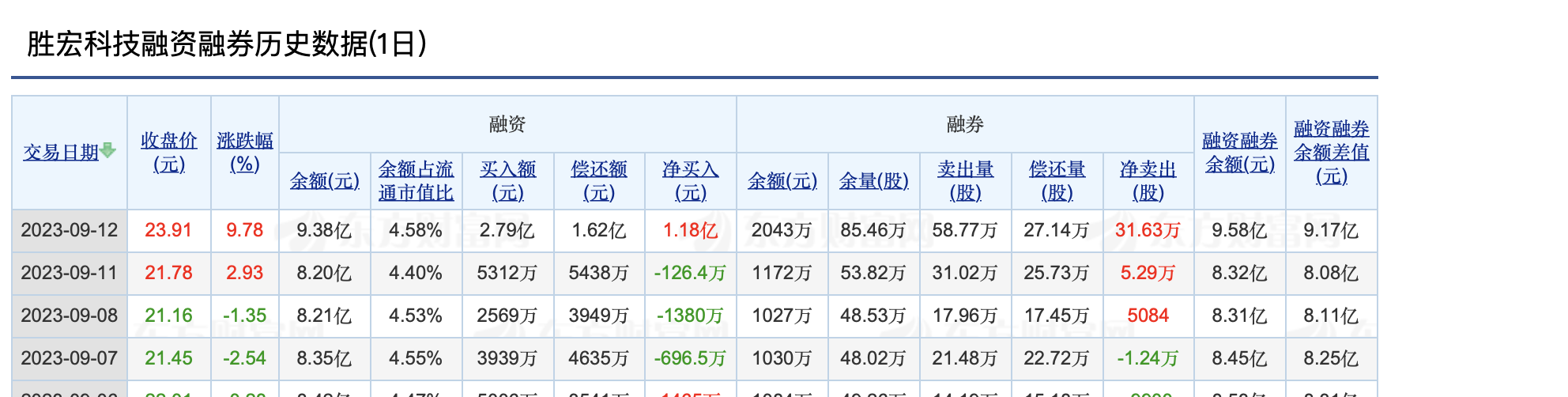The image size is (1568, 397).
Task: Click repayment amount 4635万
Action: click(x=599, y=358)
